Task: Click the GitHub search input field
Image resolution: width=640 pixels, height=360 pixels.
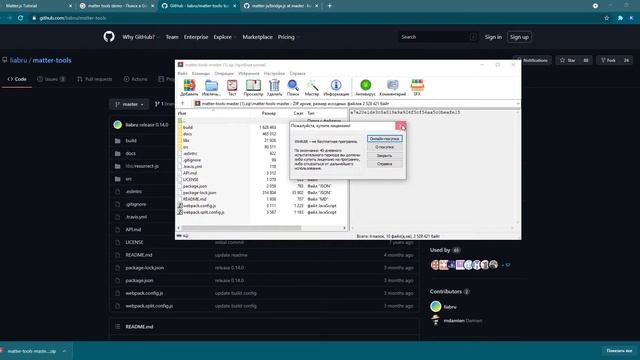Action: pos(438,37)
